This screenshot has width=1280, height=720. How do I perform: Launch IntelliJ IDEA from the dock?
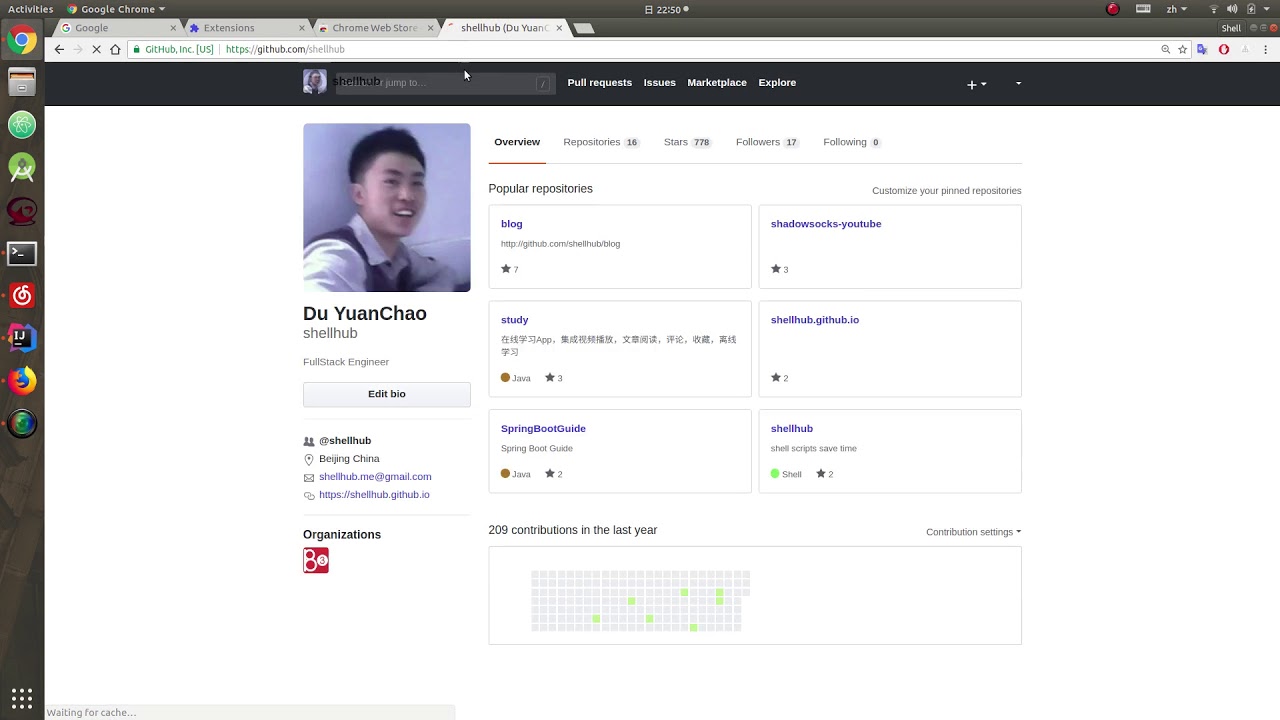click(22, 338)
